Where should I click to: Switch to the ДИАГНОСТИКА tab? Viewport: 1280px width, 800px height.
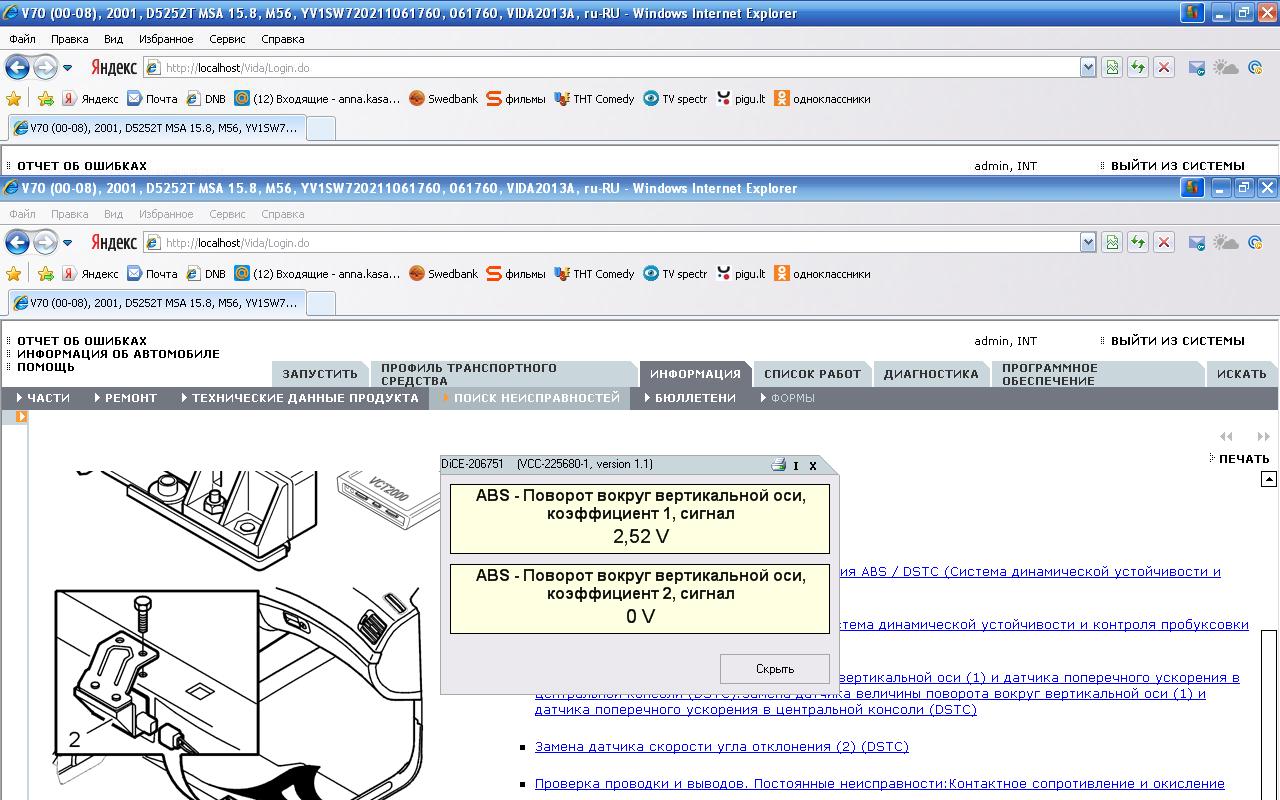coord(930,374)
